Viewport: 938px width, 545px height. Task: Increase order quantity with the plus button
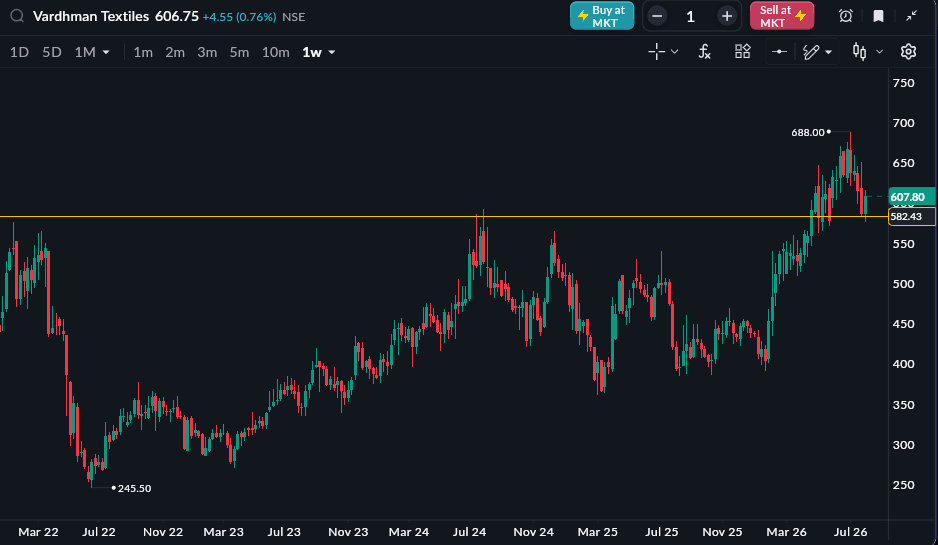727,16
